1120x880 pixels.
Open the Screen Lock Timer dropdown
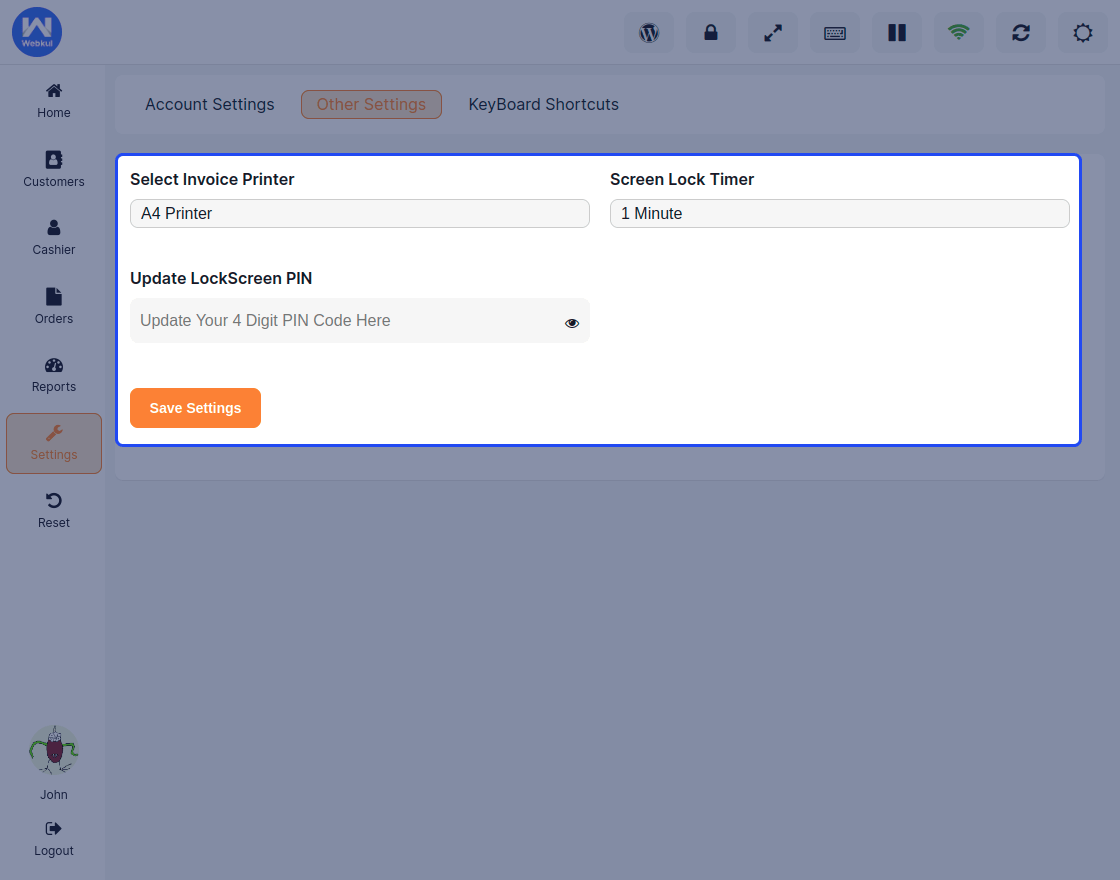point(839,214)
